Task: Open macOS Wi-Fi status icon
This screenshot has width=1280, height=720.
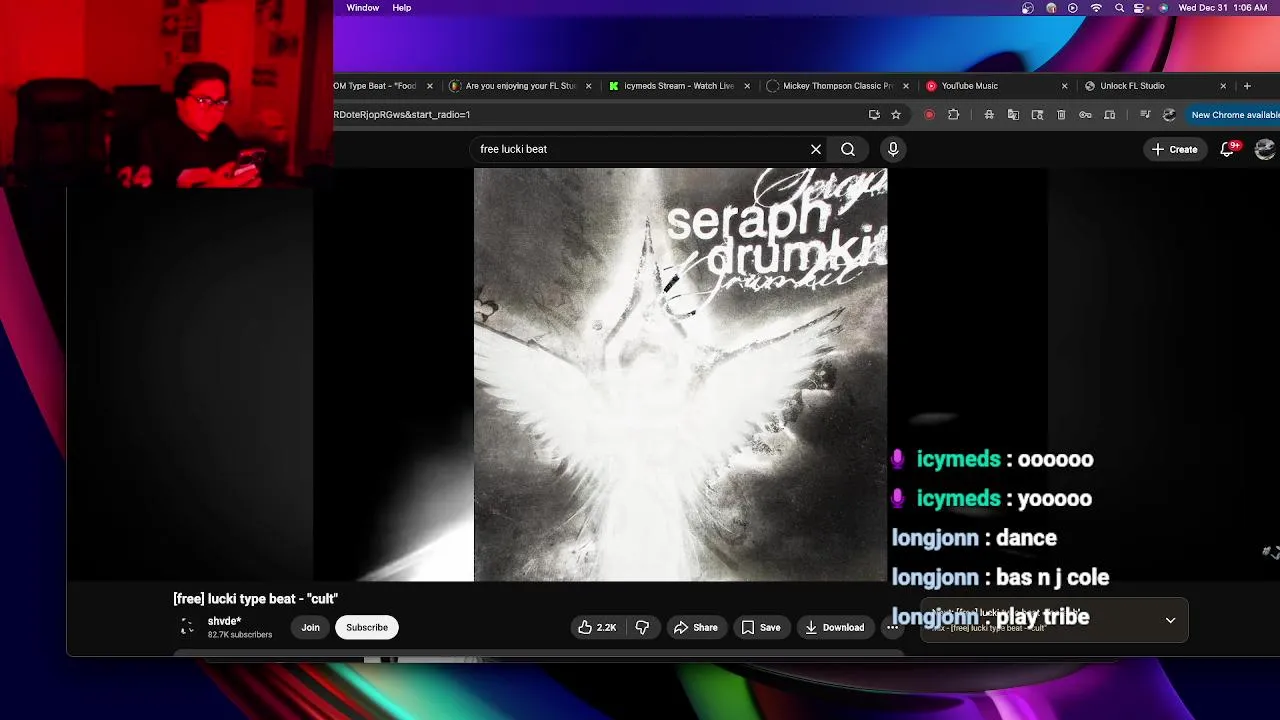Action: [x=1096, y=8]
